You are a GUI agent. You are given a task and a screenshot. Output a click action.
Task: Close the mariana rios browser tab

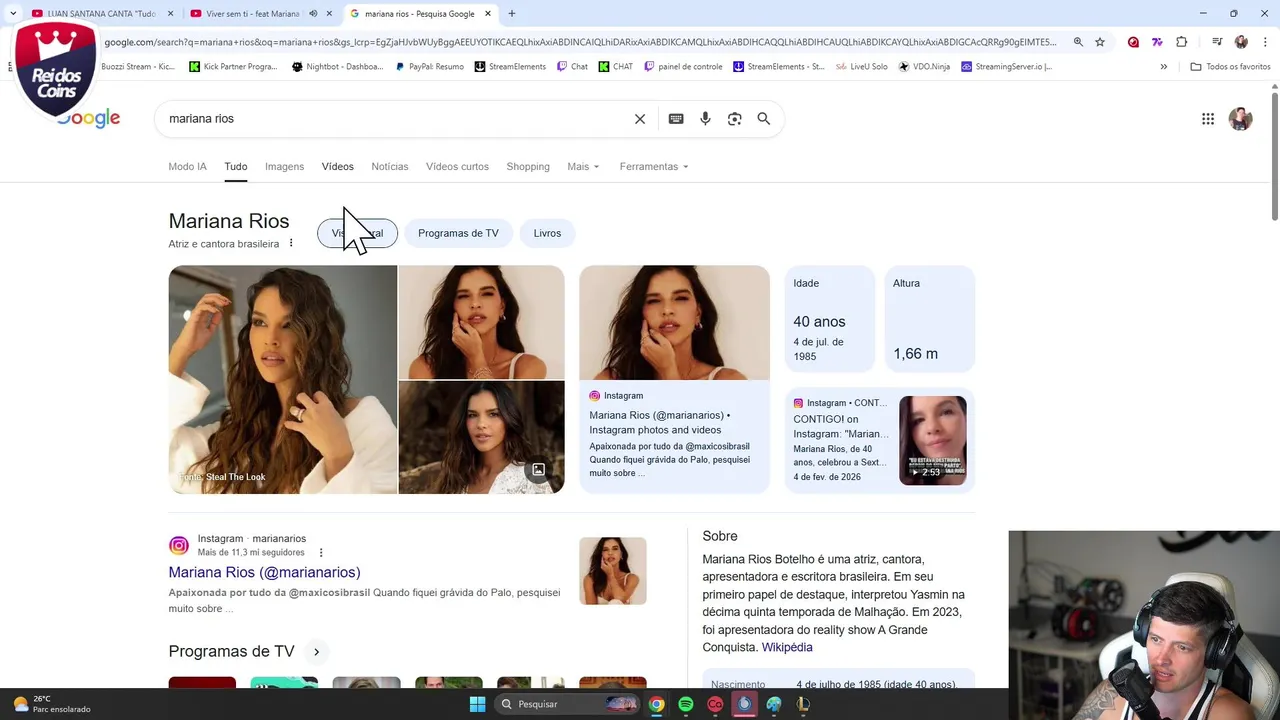point(488,14)
